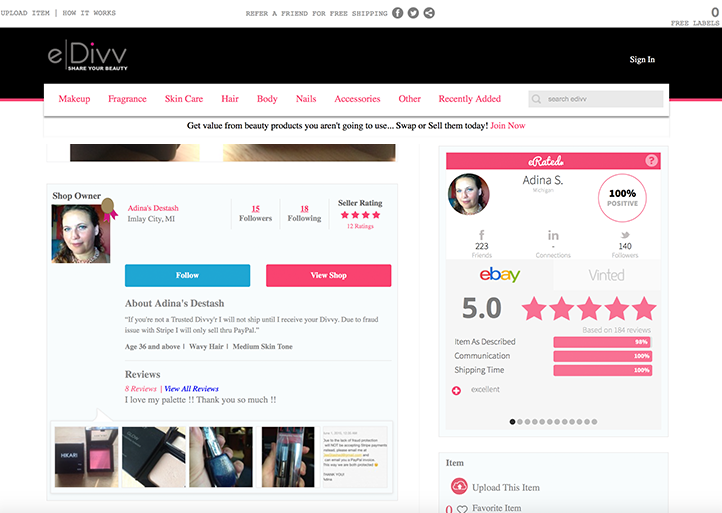This screenshot has width=722, height=513.
Task: Click the Upload Item link
Action: [x=25, y=13]
